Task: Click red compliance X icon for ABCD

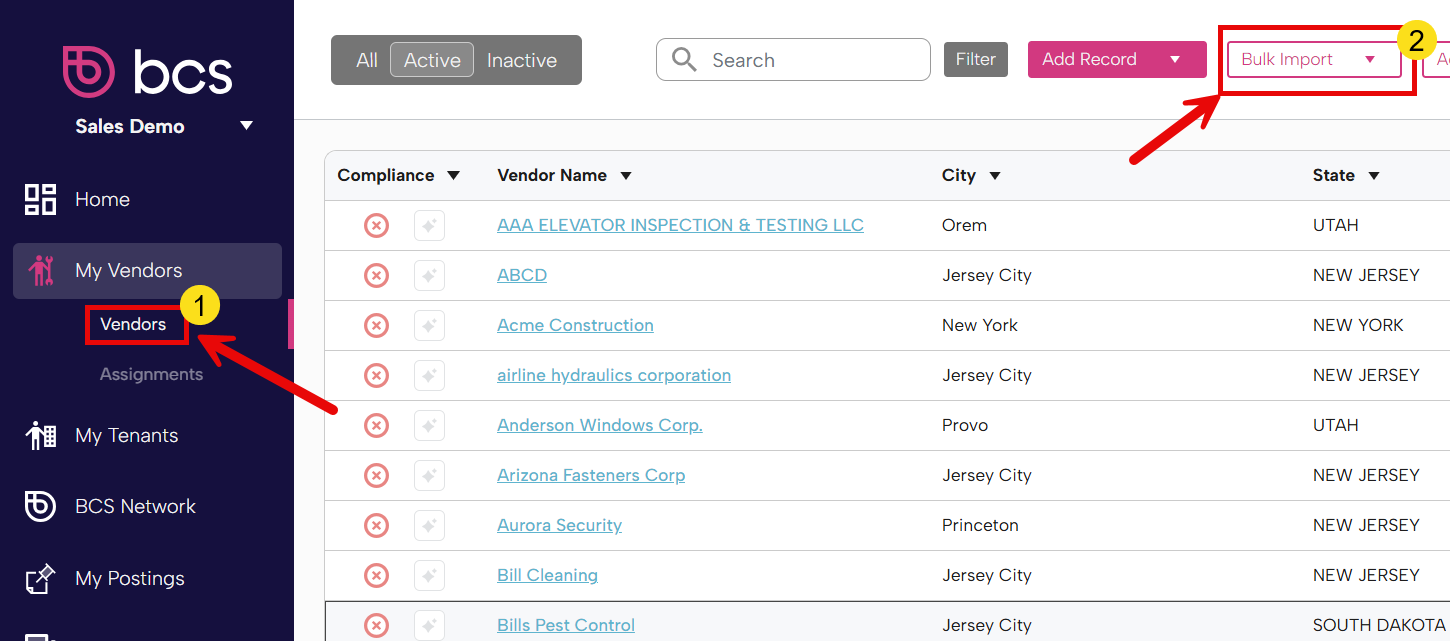Action: point(376,275)
